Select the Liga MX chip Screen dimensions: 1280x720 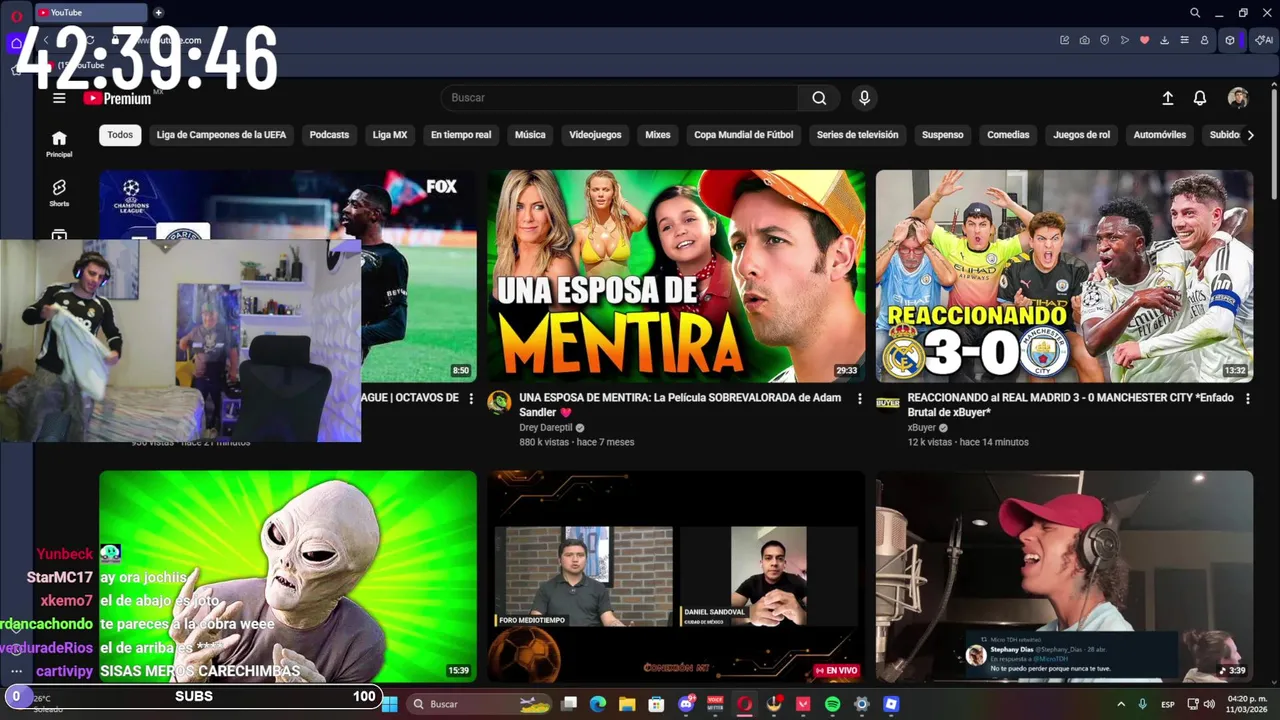tap(390, 135)
